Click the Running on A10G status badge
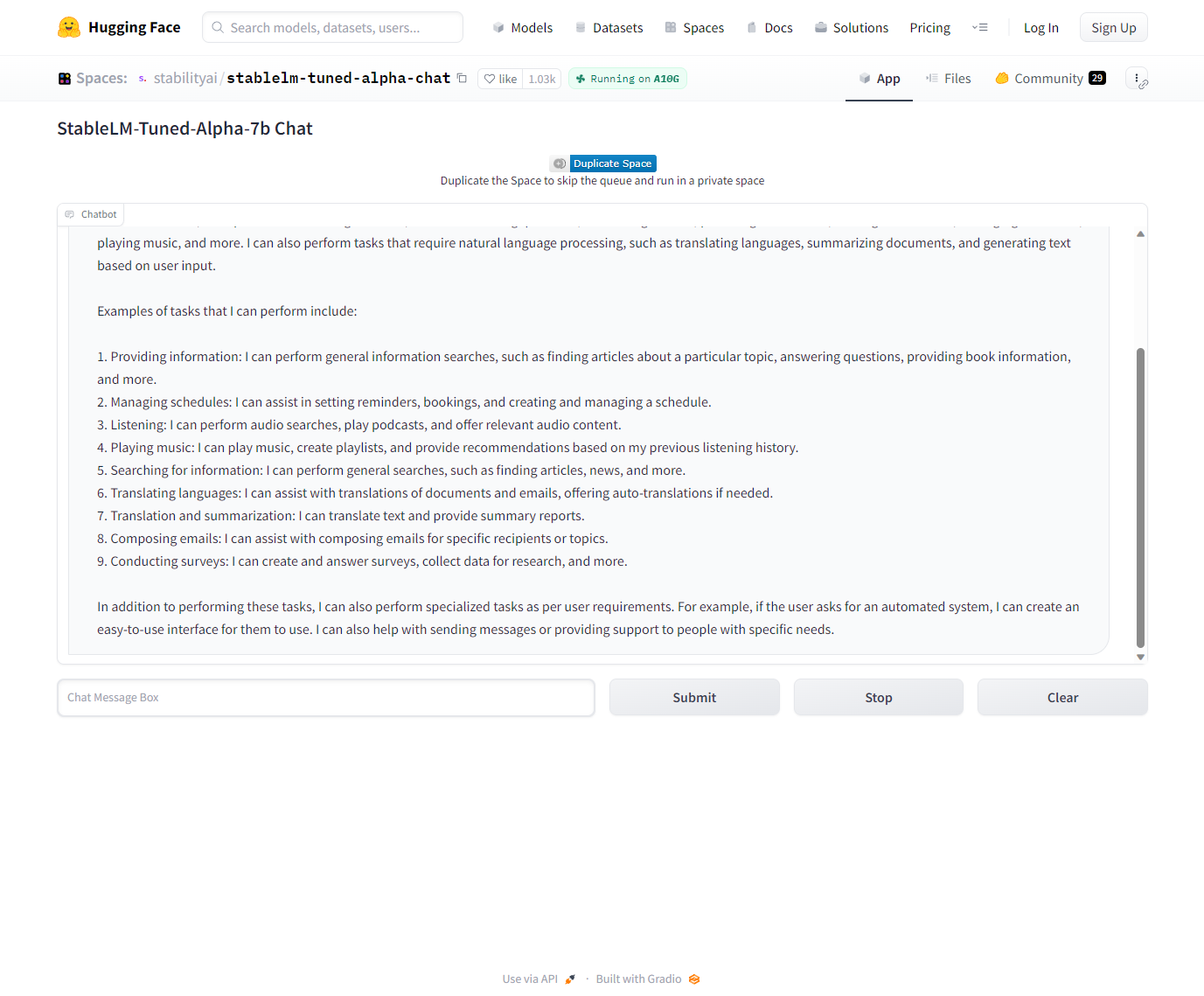This screenshot has width=1204, height=996. [x=628, y=79]
